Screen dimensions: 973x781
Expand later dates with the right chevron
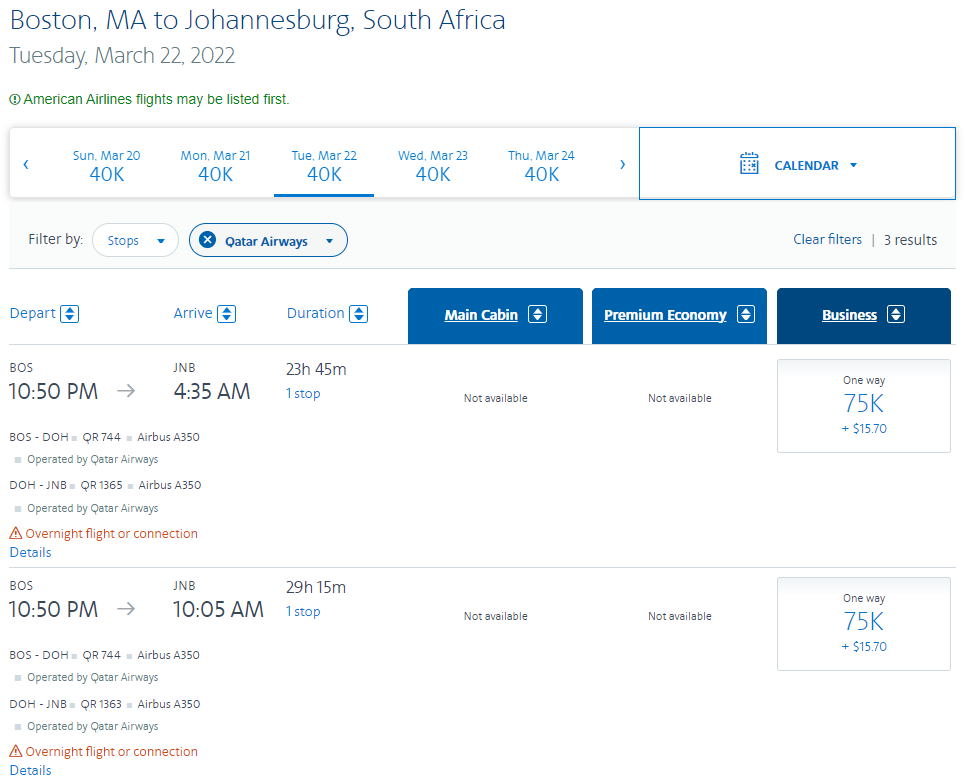[622, 164]
